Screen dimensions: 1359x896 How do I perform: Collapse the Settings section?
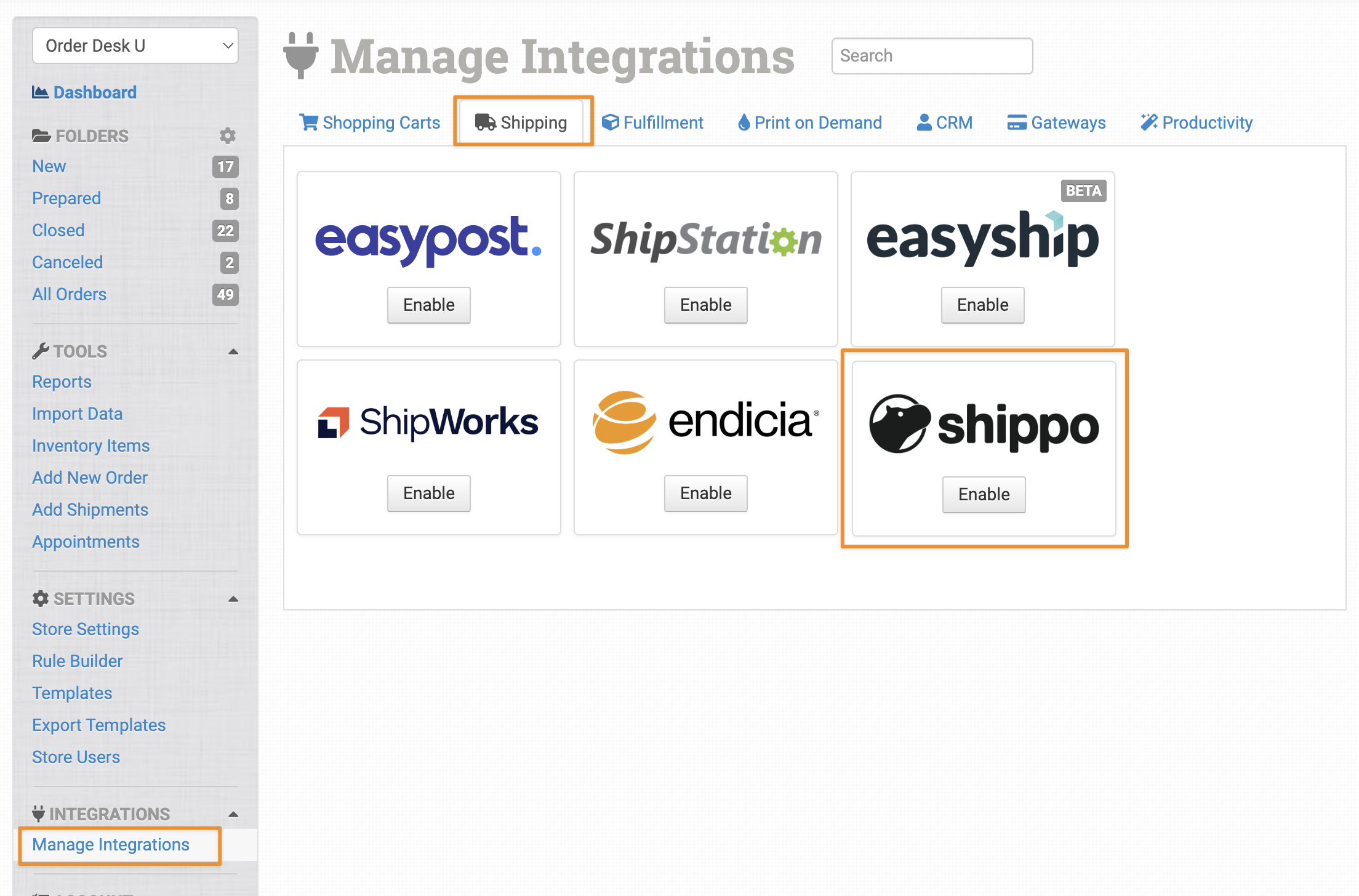233,599
